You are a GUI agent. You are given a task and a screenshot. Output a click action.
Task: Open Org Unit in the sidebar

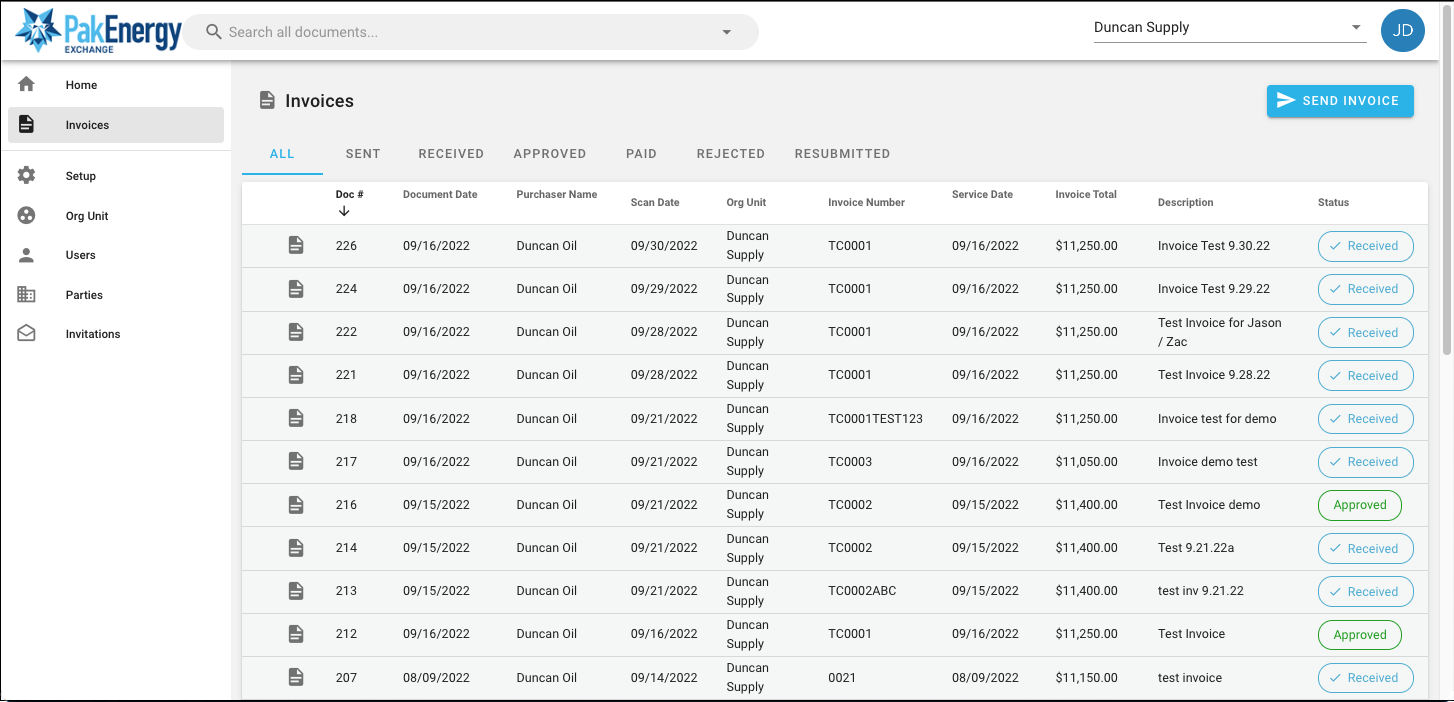(116, 216)
